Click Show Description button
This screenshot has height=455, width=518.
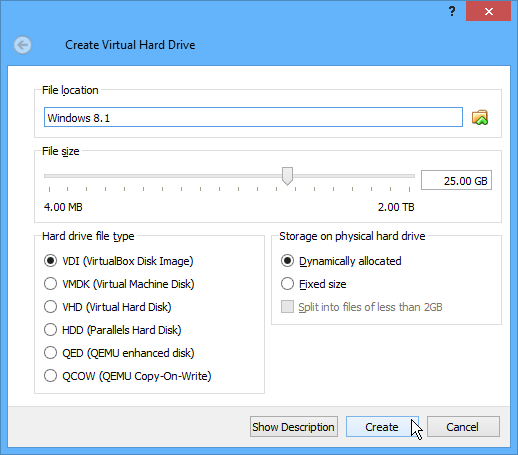click(294, 427)
